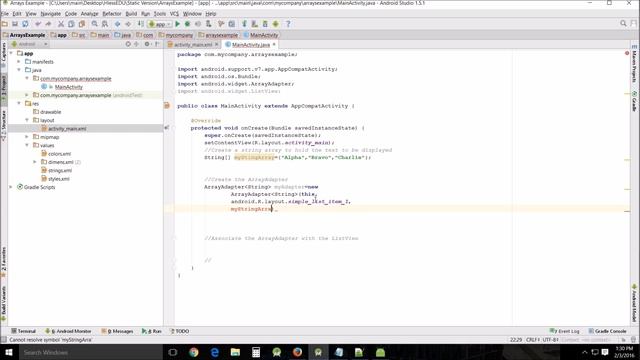This screenshot has width=640, height=360.
Task: Select MainActivity in the project tree
Action: [69, 87]
